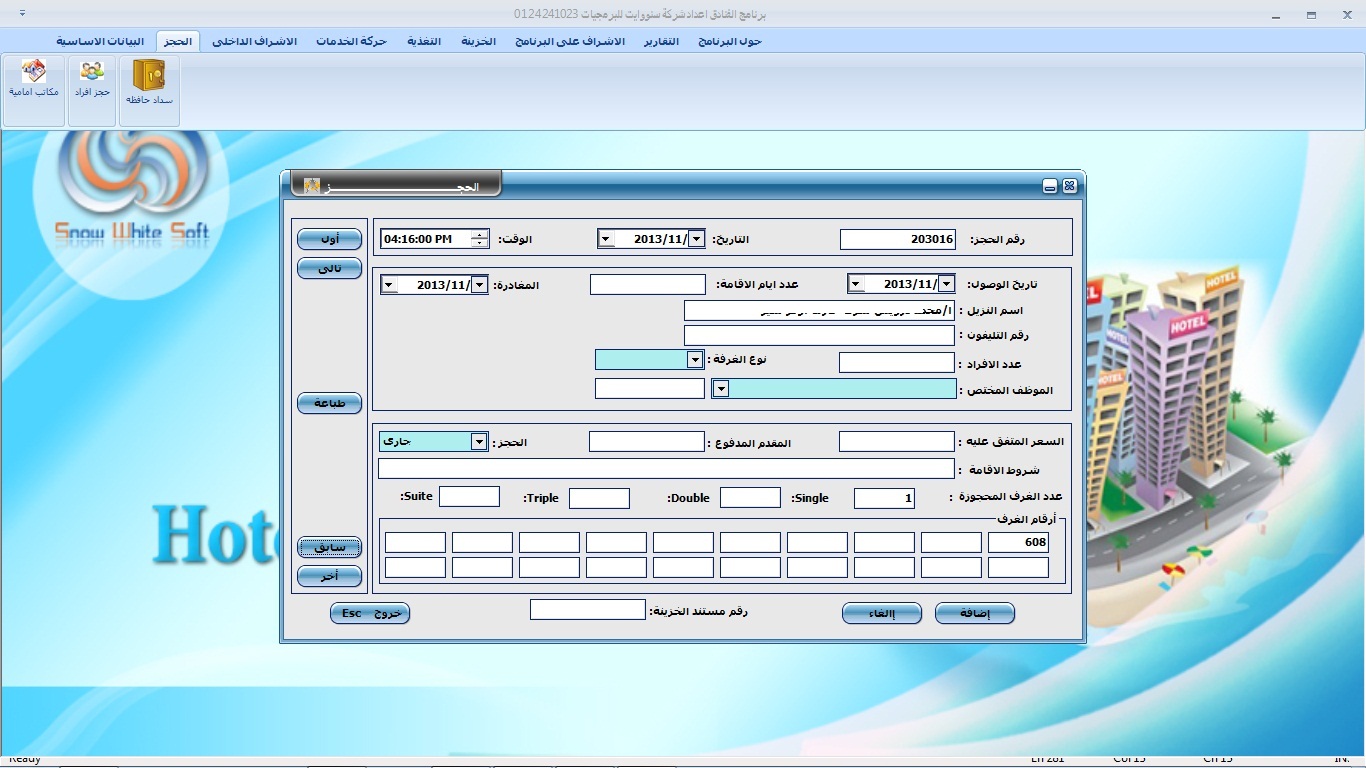The height and width of the screenshot is (768, 1366).
Task: Switch to the التقارير tab
Action: click(661, 41)
